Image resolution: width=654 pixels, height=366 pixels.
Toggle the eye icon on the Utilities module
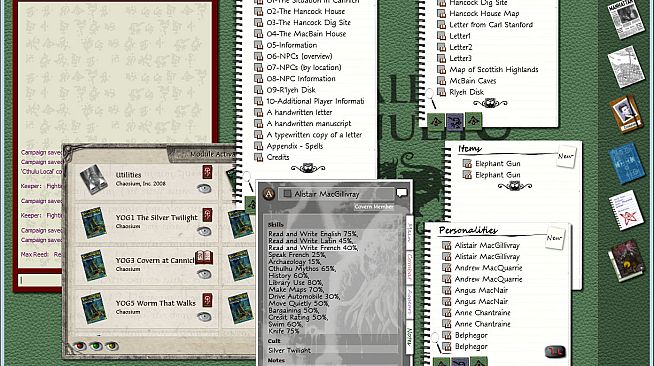click(204, 189)
